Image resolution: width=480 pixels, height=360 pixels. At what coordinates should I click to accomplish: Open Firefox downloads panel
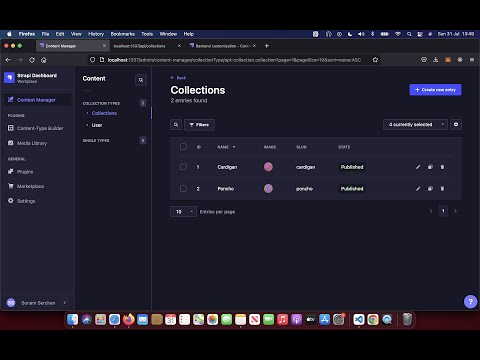pos(436,60)
